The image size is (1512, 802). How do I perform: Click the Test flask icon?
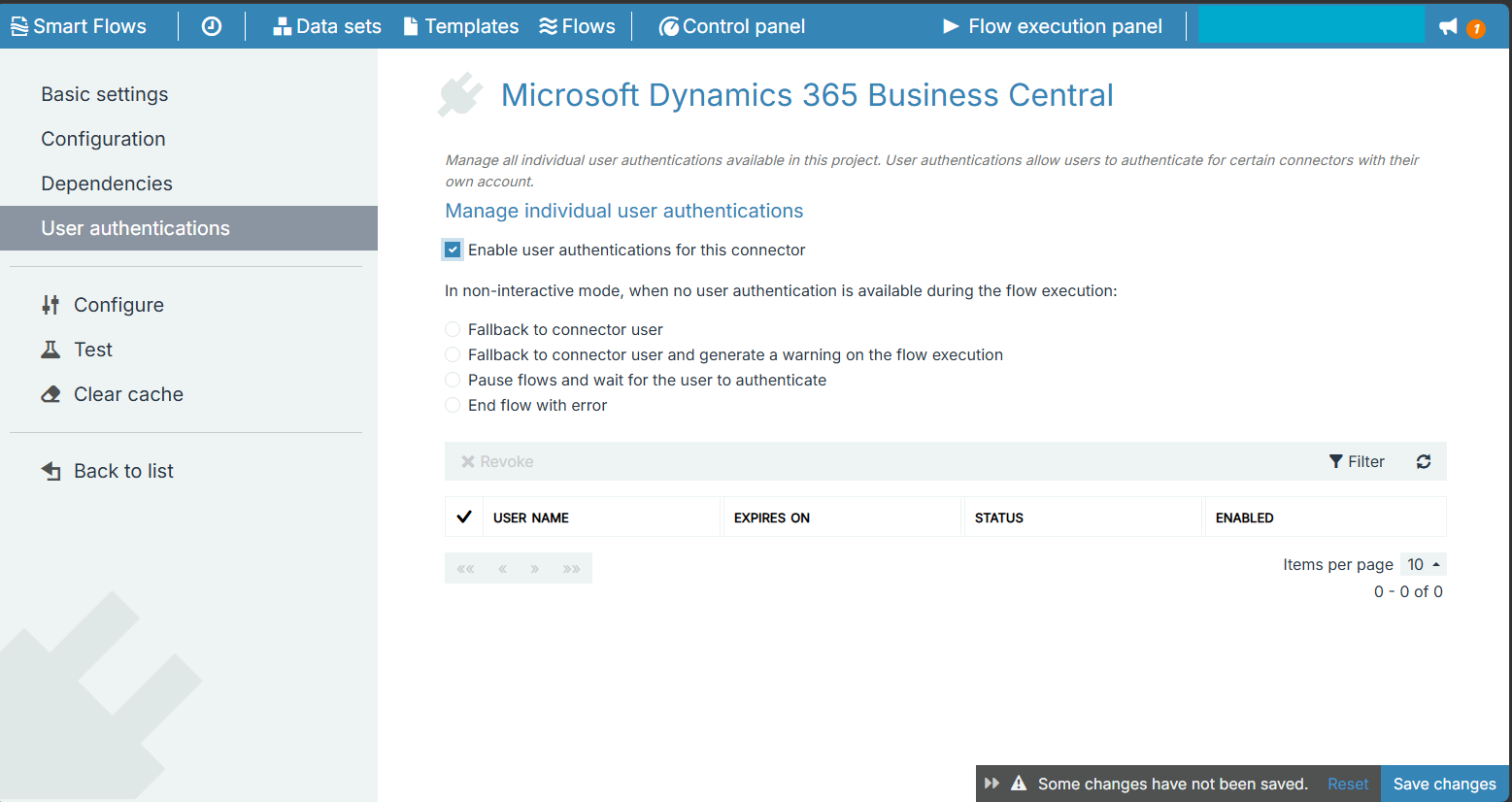point(50,350)
